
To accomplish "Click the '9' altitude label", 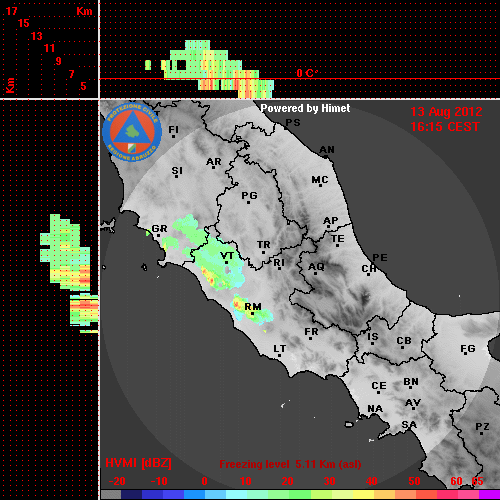I will pyautogui.click(x=59, y=61).
